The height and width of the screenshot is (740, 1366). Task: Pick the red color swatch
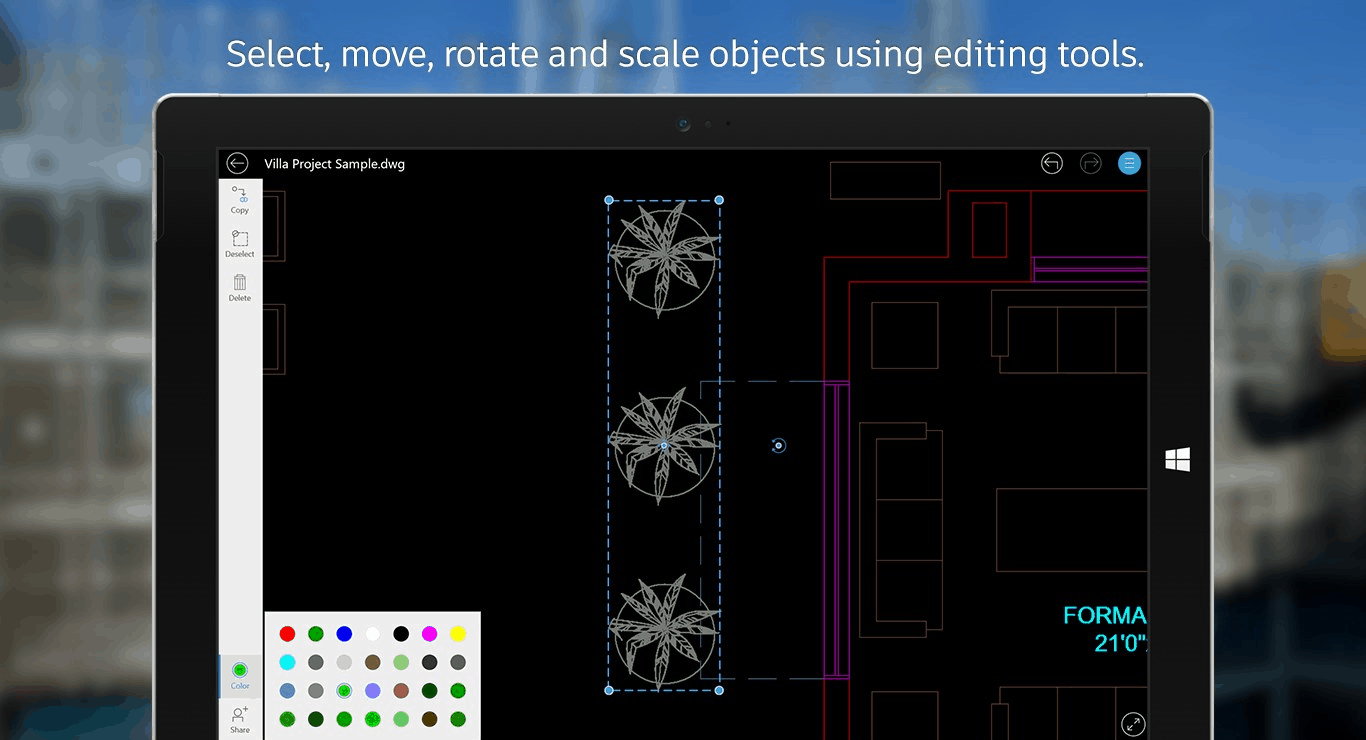click(x=287, y=634)
